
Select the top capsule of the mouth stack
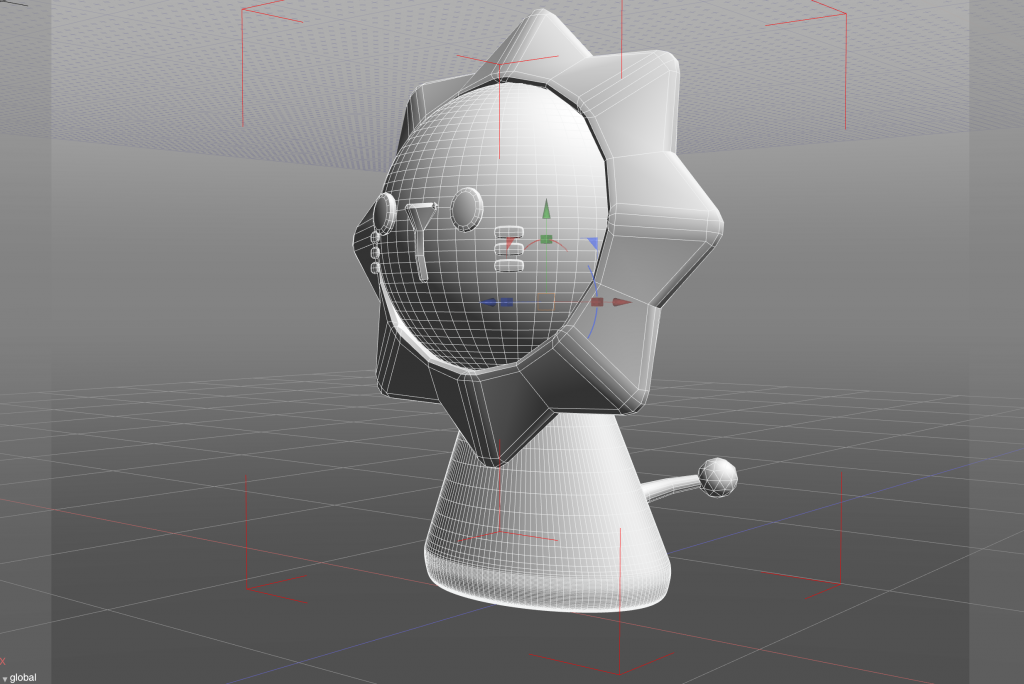point(510,231)
